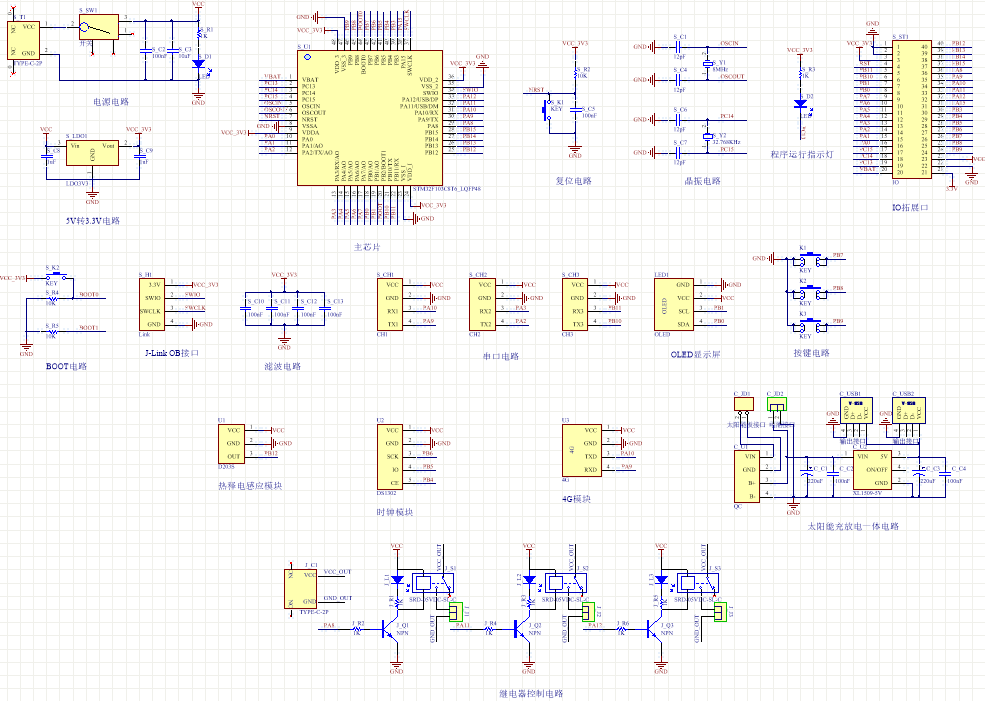This screenshot has width=985, height=701.
Task: Click the 'BOOT电路' section title
Action: (67, 366)
